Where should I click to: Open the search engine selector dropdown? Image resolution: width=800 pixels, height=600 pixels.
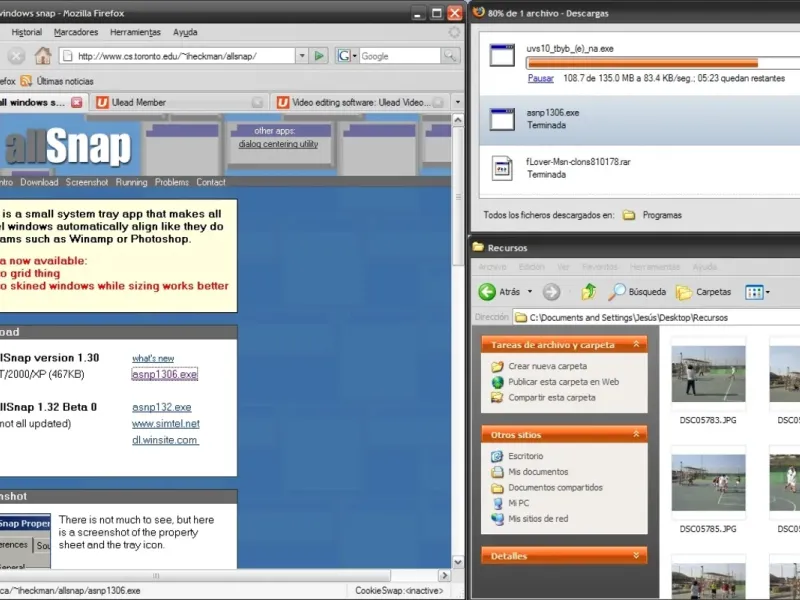point(355,56)
